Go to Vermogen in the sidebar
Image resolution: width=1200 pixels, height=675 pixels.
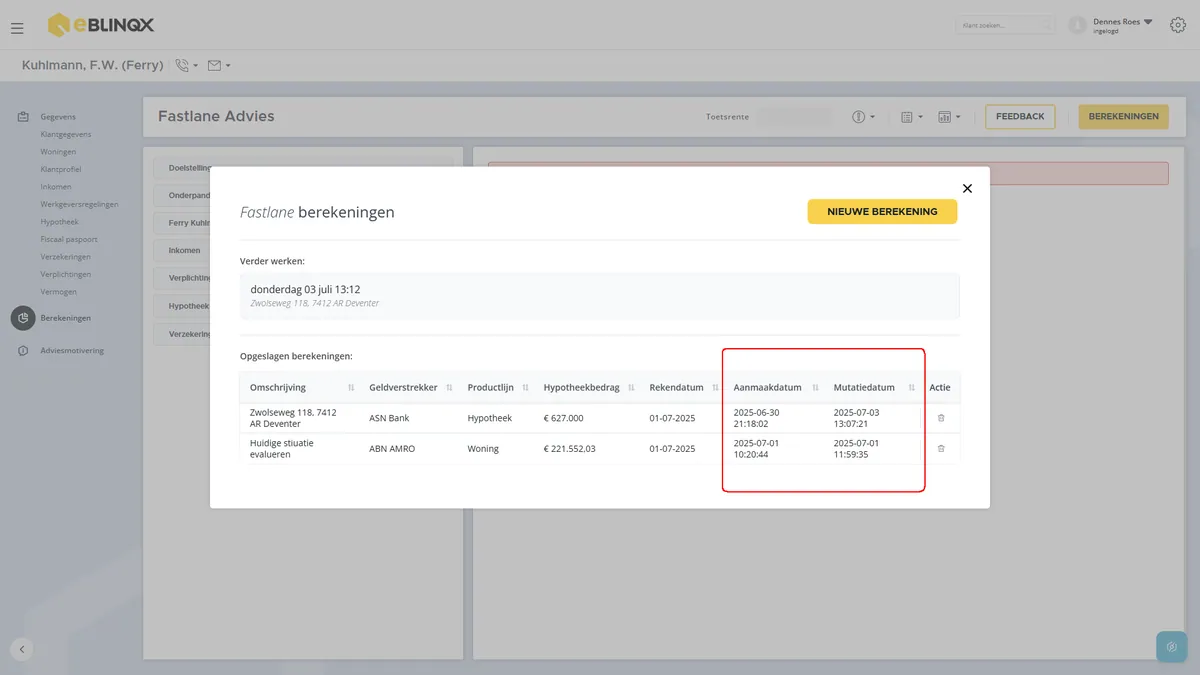[x=59, y=292]
